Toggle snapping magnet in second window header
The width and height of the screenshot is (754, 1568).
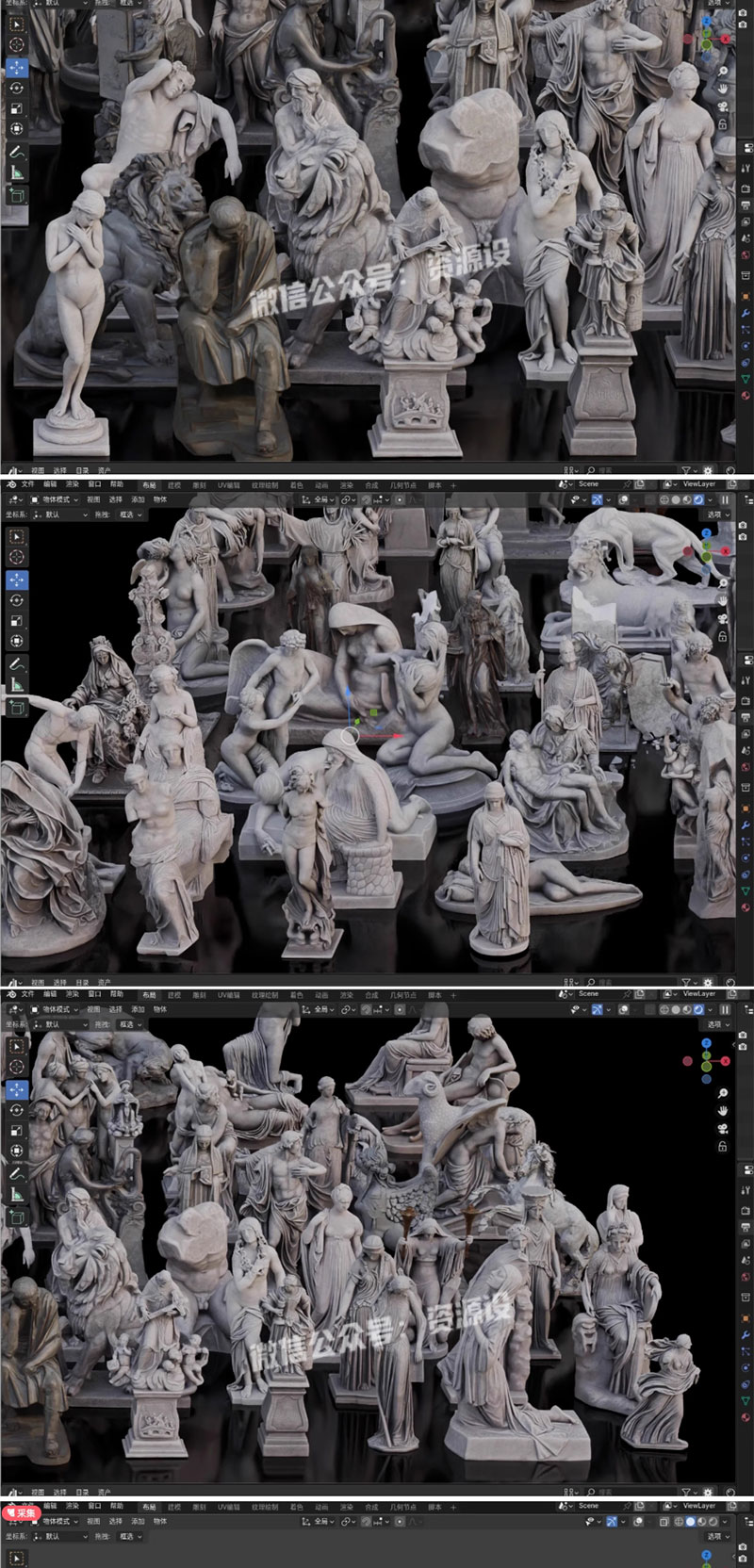coord(366,499)
